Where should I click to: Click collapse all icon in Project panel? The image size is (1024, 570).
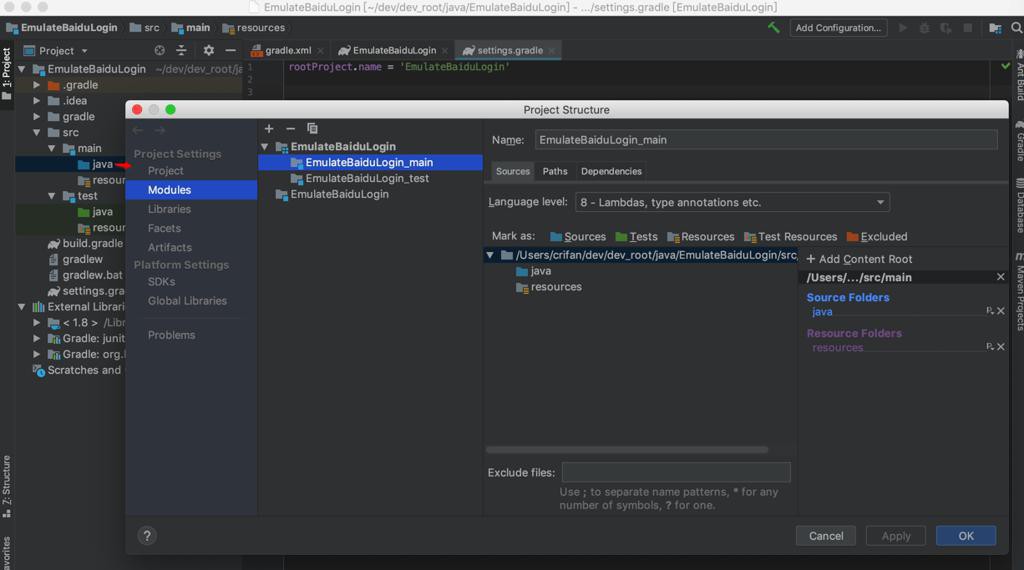click(x=182, y=50)
